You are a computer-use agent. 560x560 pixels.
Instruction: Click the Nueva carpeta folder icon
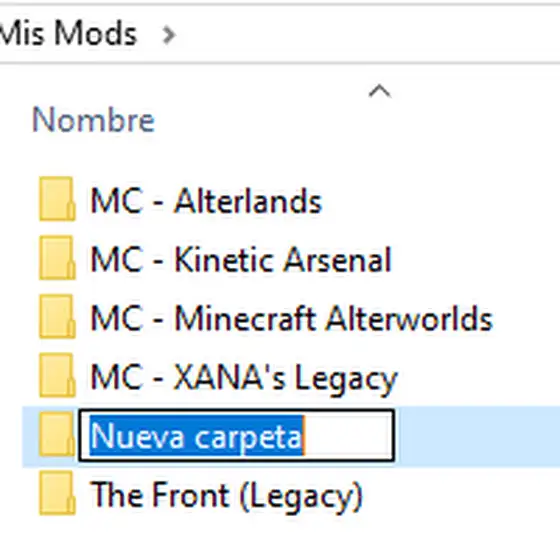pos(57,434)
